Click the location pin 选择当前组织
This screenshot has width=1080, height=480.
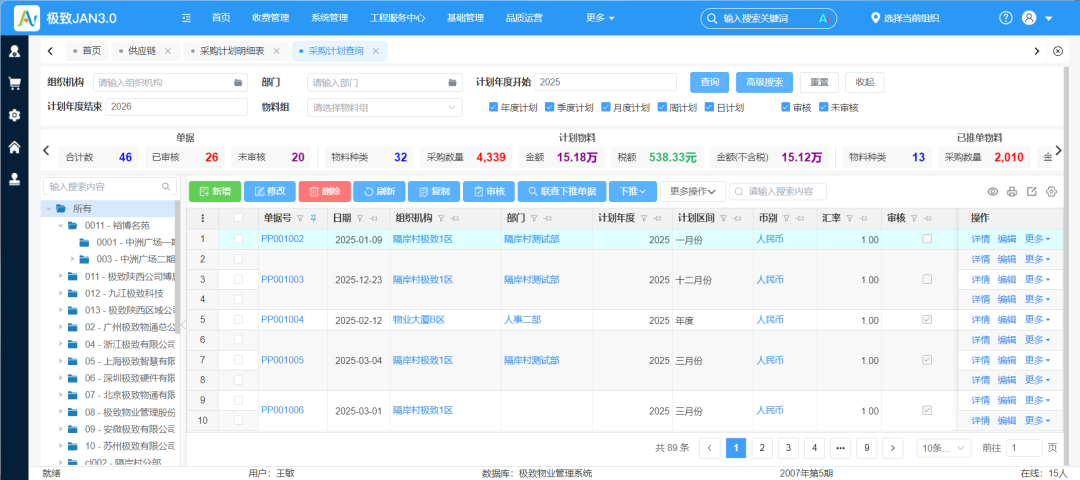904,19
